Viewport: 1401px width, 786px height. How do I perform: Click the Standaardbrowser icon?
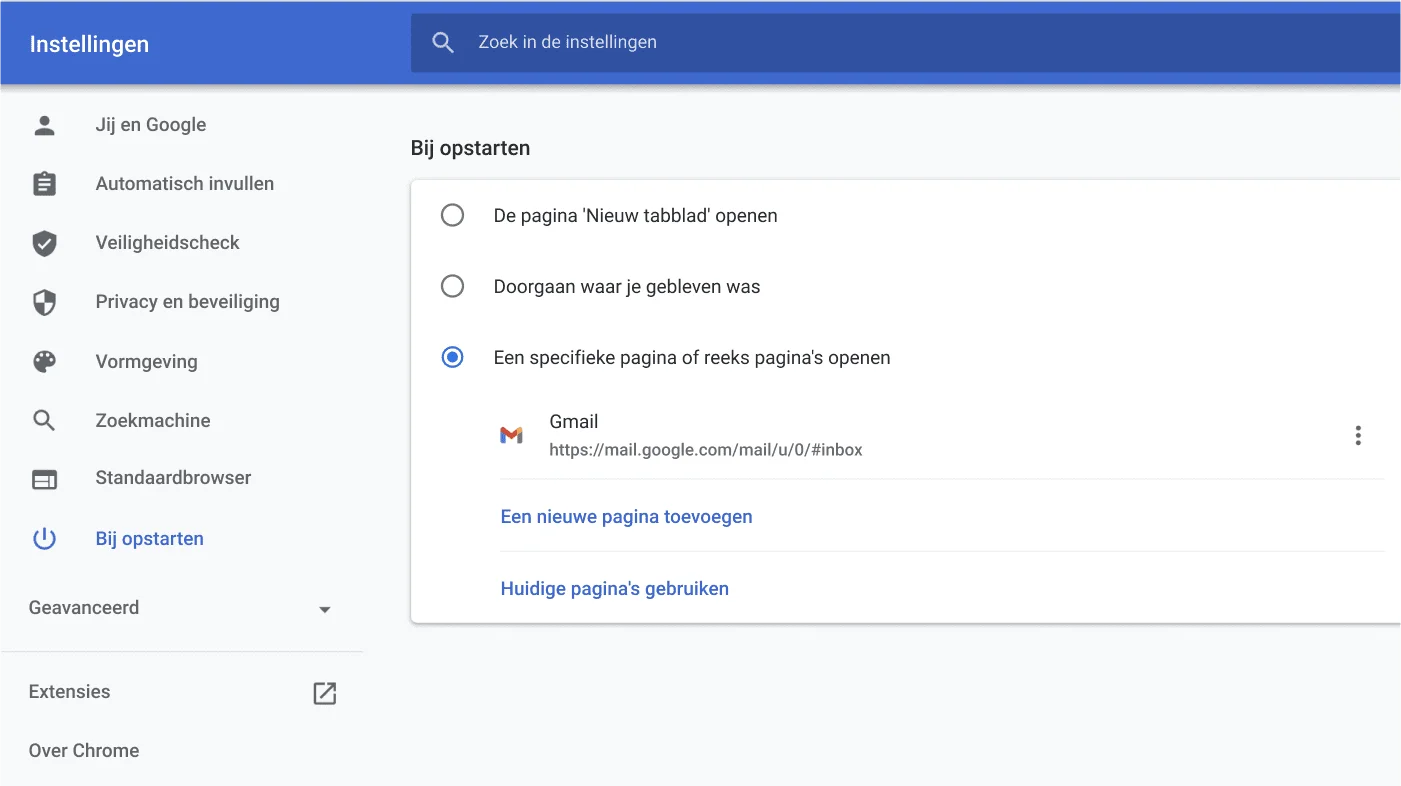[44, 479]
